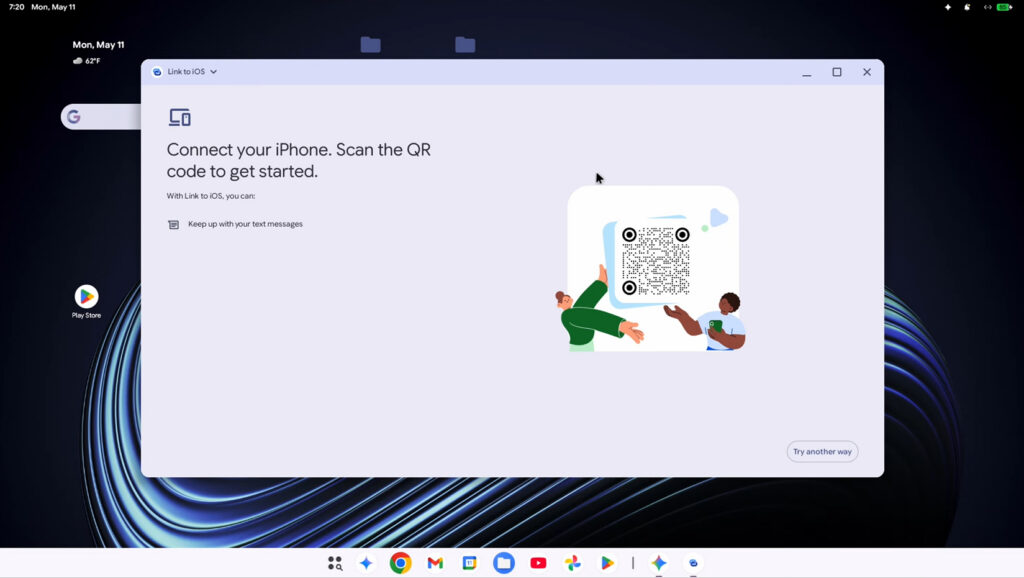Click the 'Connect your iPhone' heading

pos(298,160)
